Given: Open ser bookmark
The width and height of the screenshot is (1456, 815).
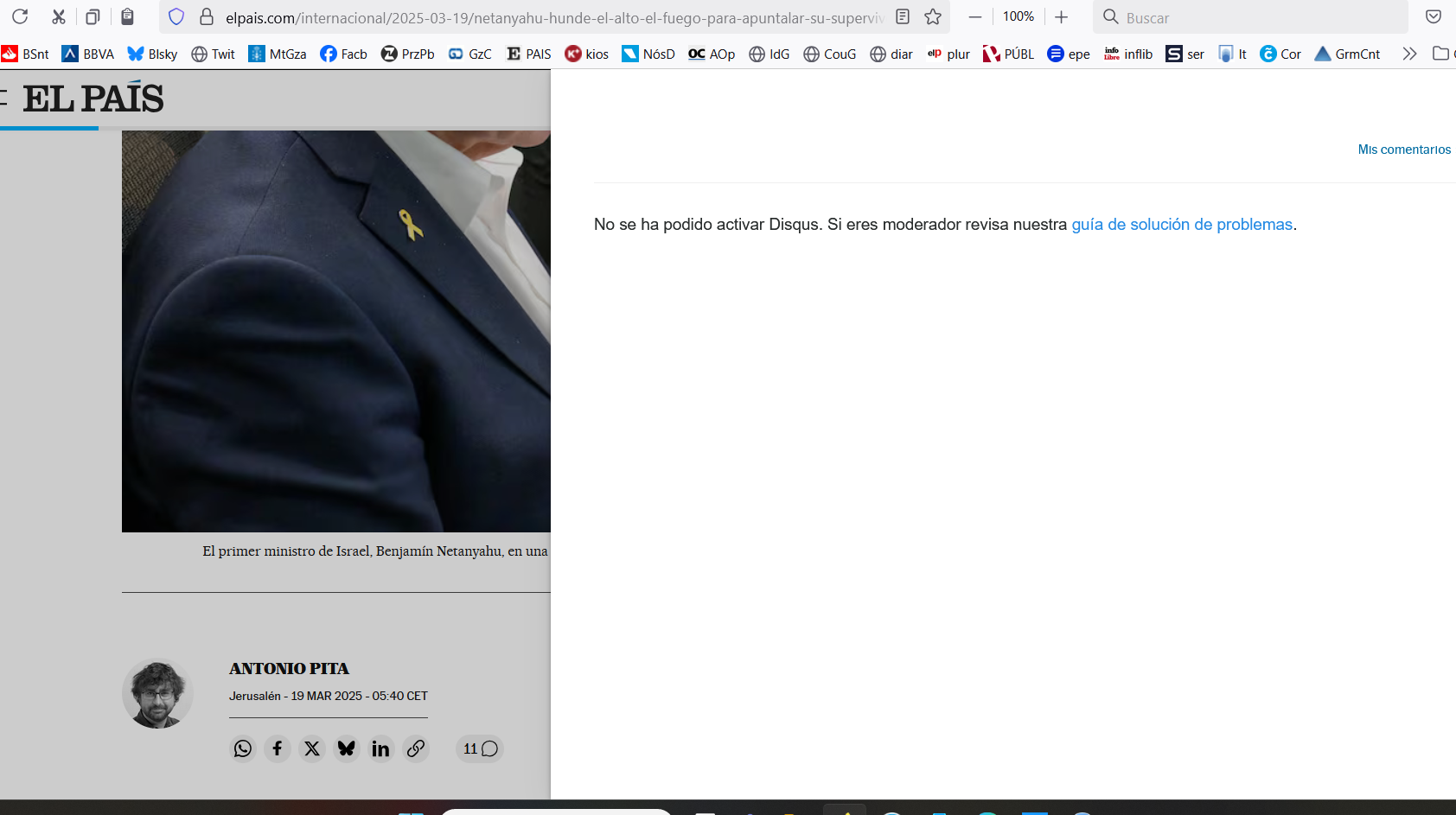Looking at the screenshot, I should coord(1185,54).
